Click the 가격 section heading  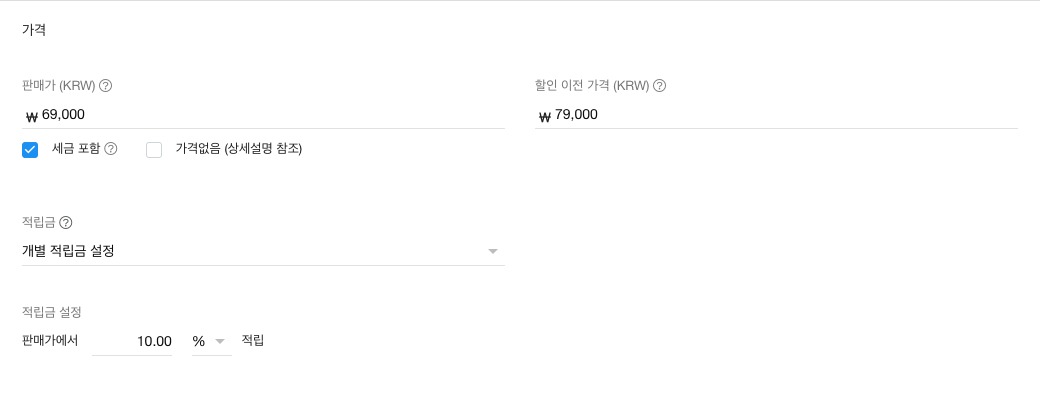coord(34,30)
